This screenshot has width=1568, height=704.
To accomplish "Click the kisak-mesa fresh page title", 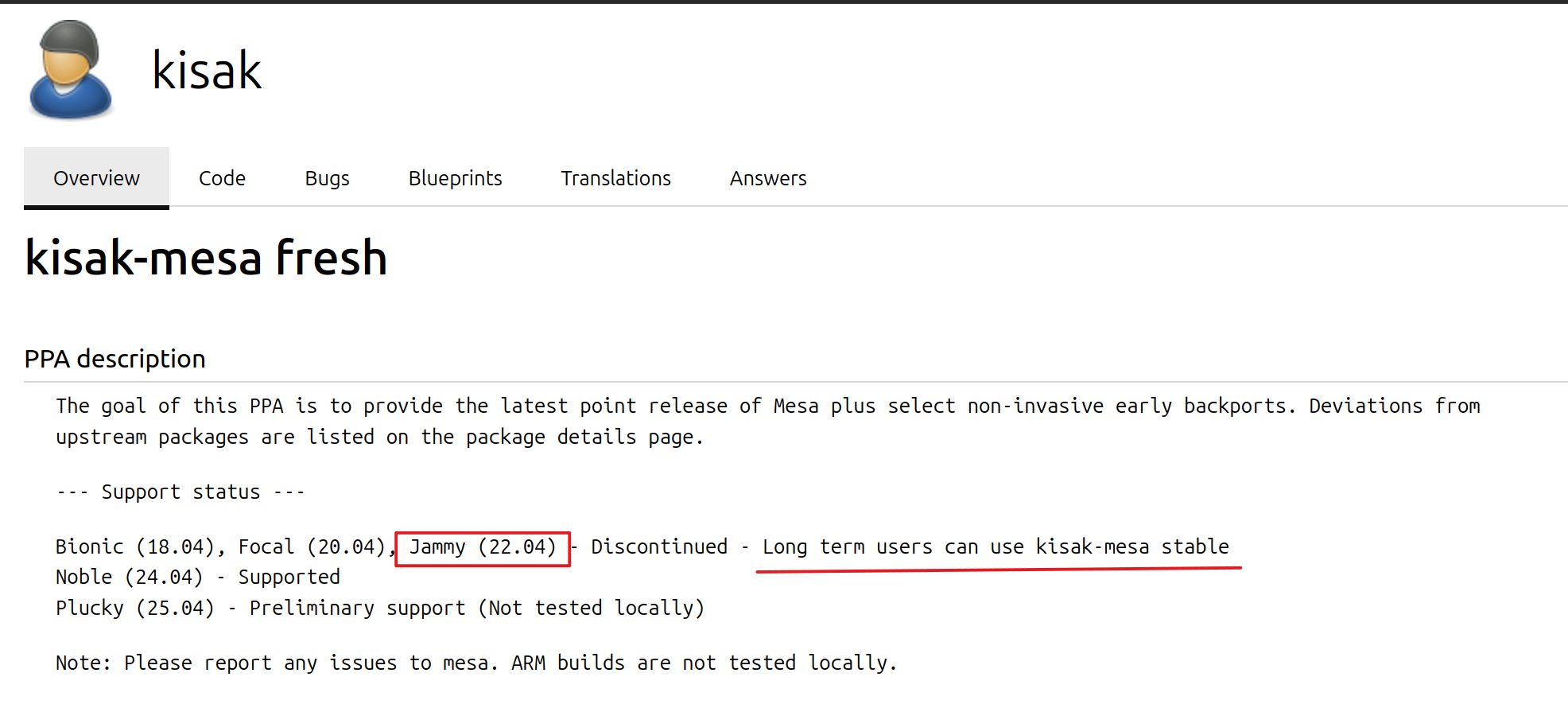I will [x=206, y=258].
